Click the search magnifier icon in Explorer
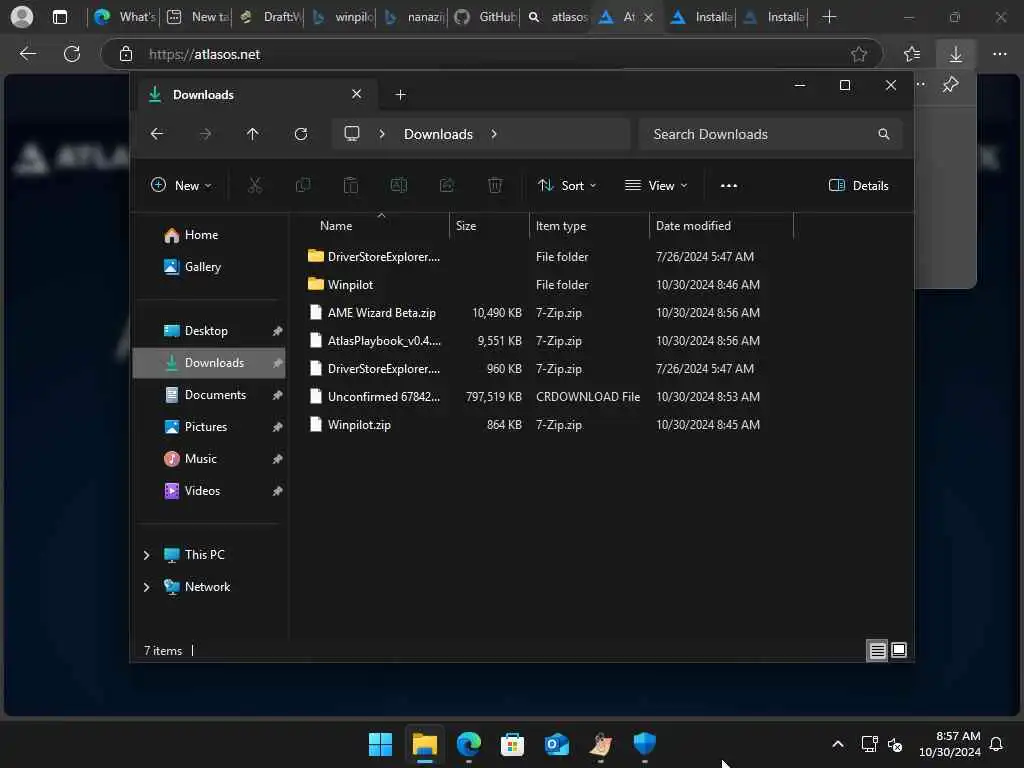 coord(884,134)
